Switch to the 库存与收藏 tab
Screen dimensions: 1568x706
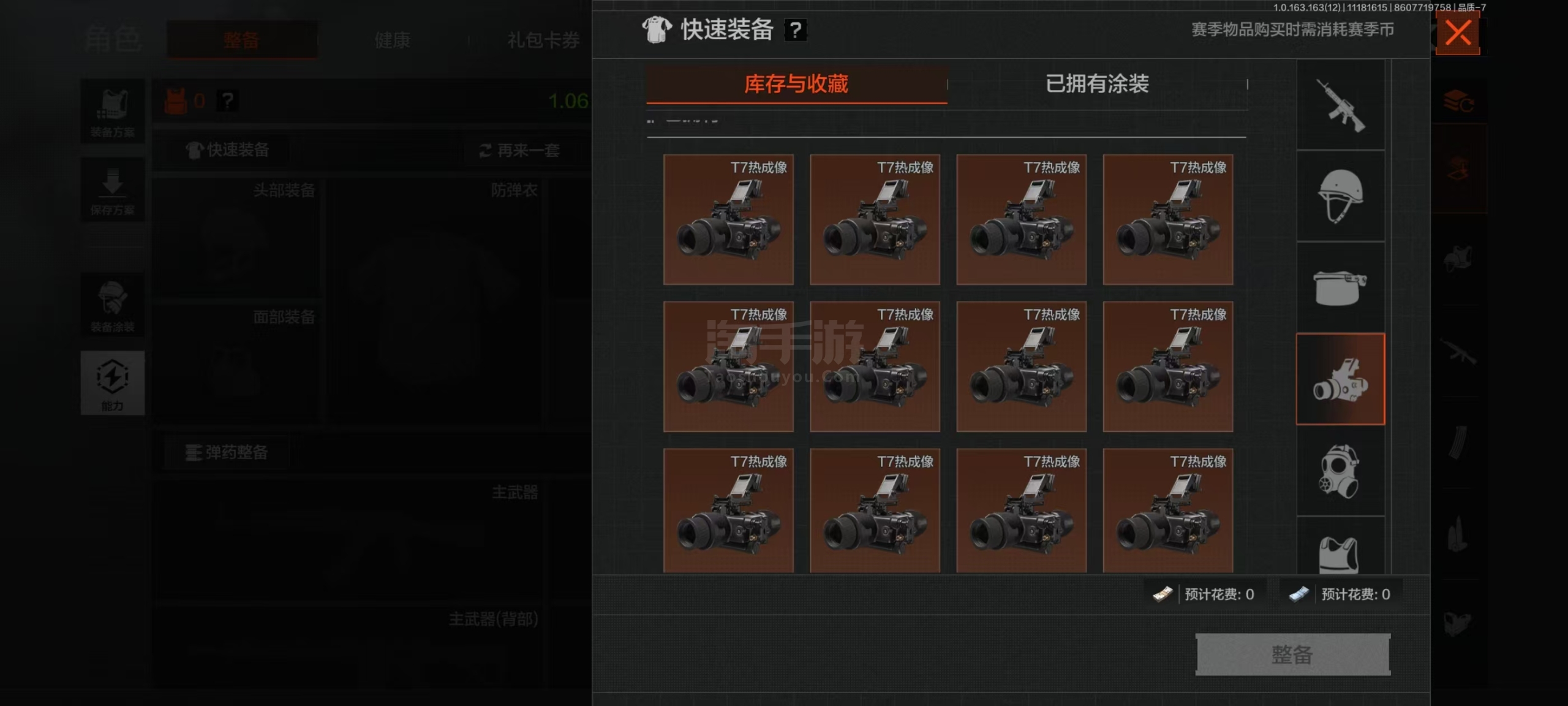(x=796, y=84)
